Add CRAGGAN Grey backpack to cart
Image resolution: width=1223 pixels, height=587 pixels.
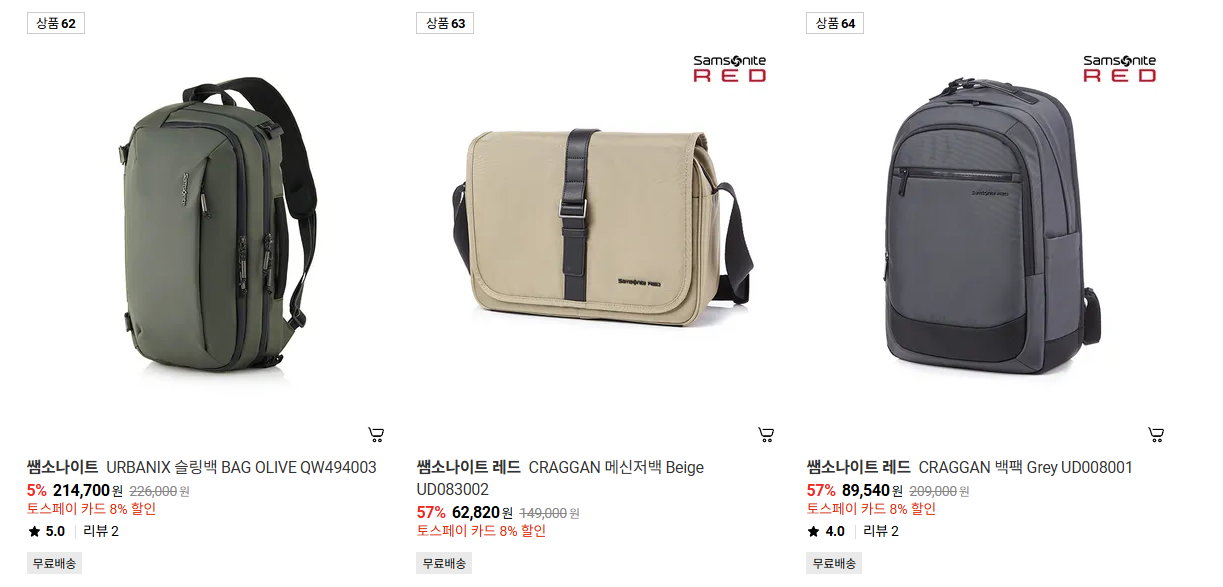[x=1156, y=434]
